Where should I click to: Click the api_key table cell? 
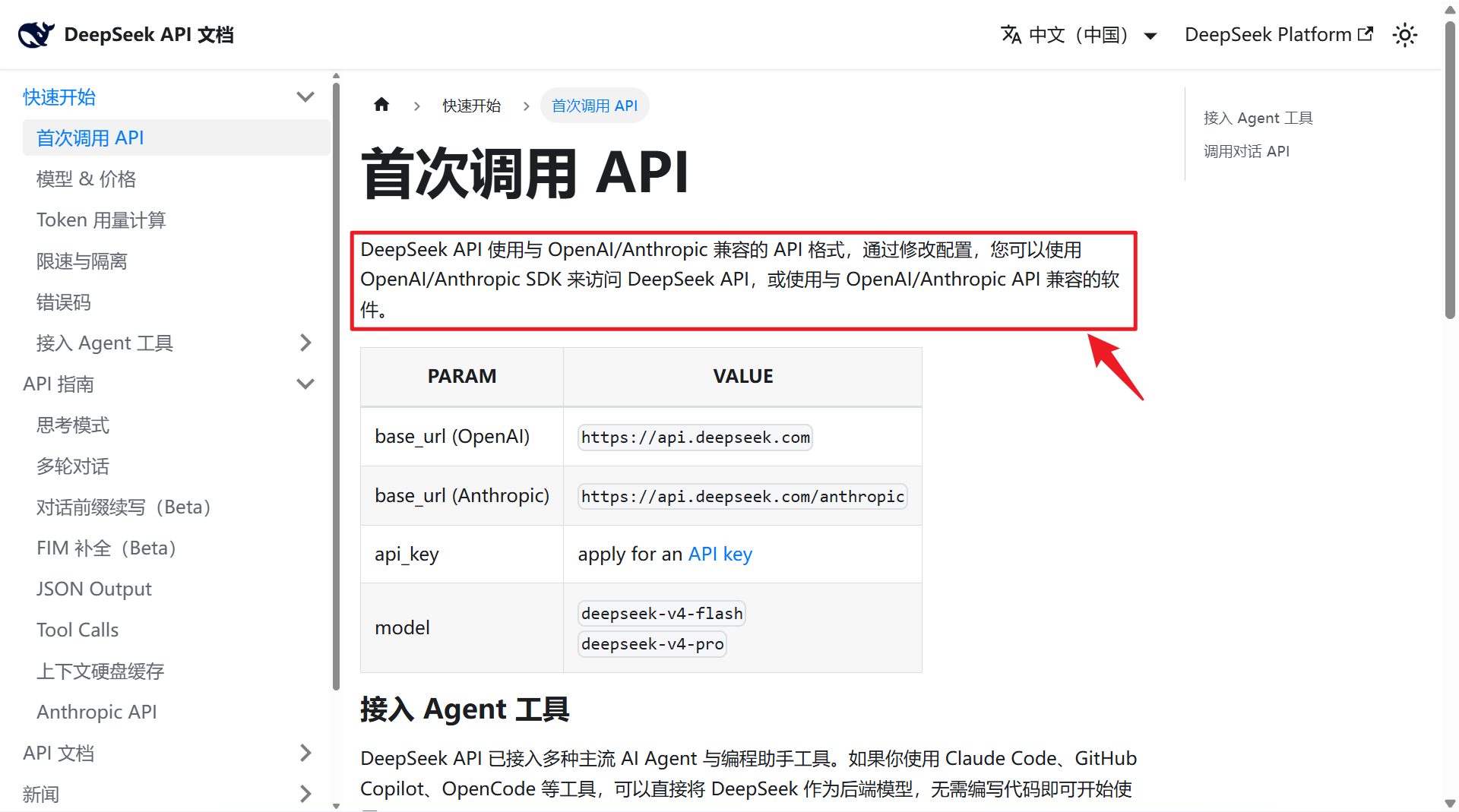click(462, 554)
